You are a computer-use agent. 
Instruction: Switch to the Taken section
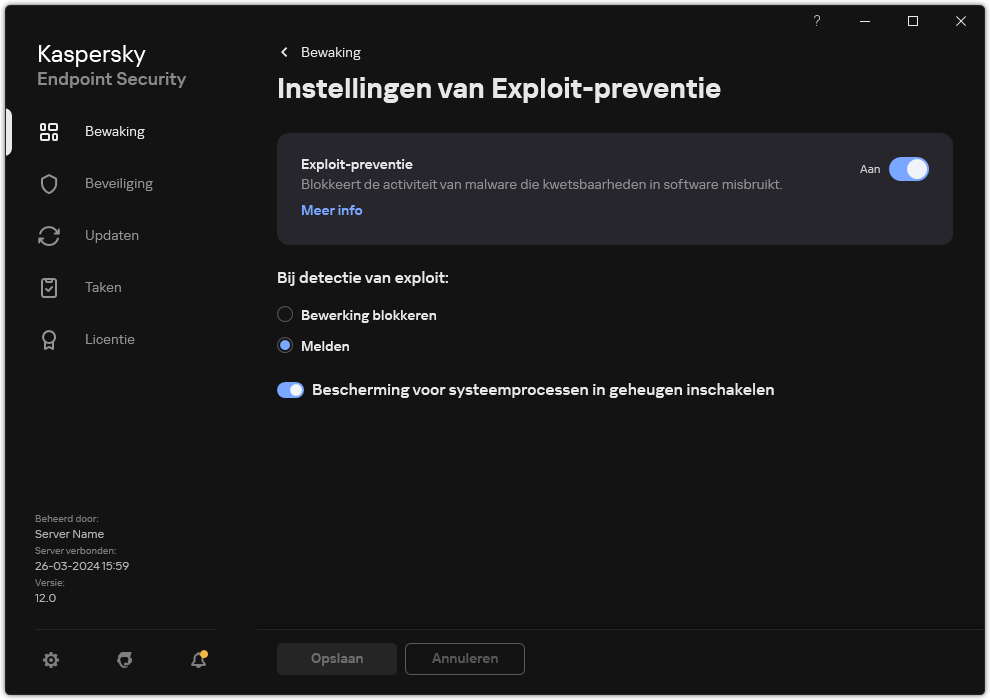103,287
